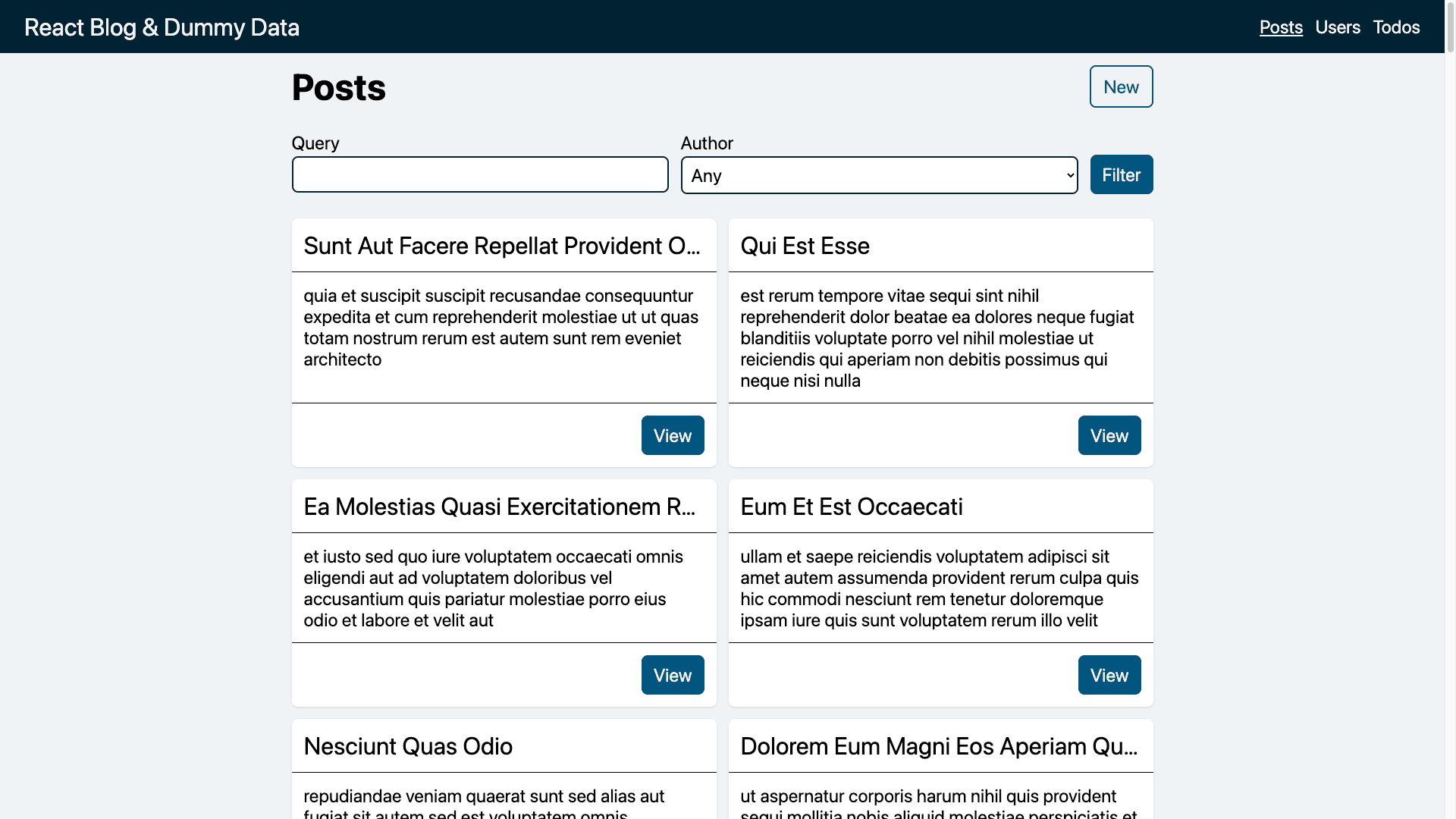The image size is (1456, 819).
Task: Open the Users page in navbar
Action: tap(1338, 27)
